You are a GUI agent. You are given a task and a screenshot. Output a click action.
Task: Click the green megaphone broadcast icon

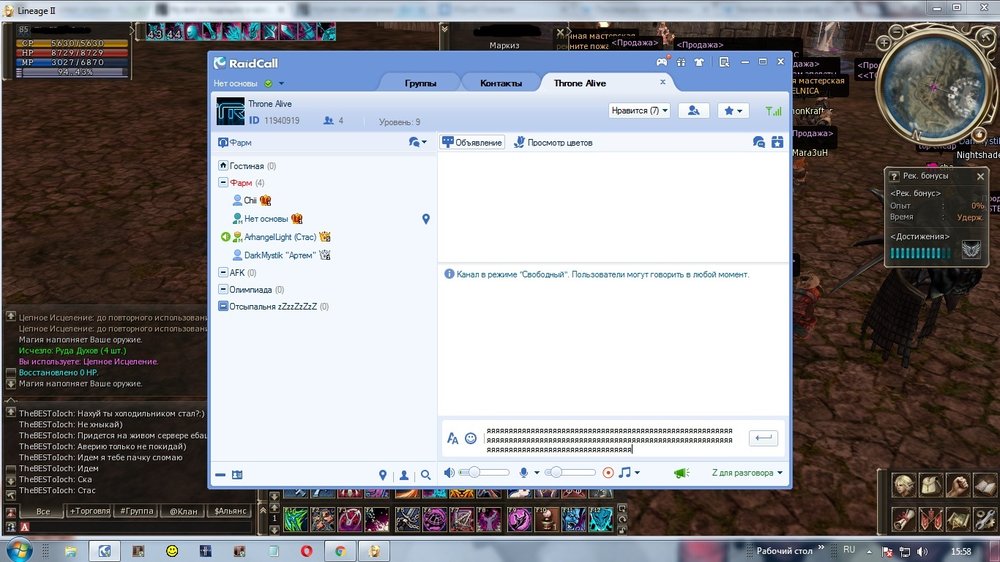pos(681,473)
